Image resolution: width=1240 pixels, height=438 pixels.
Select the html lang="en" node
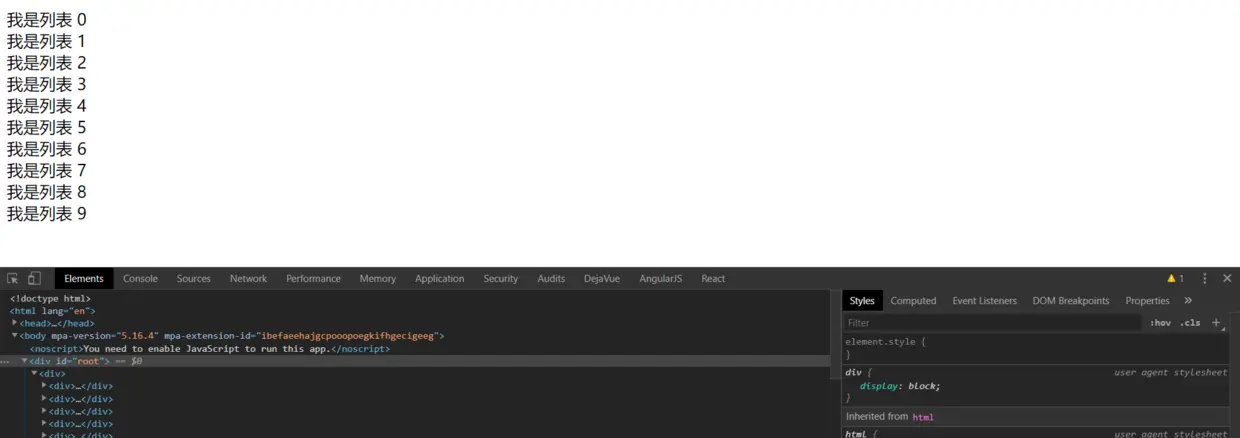(x=53, y=311)
